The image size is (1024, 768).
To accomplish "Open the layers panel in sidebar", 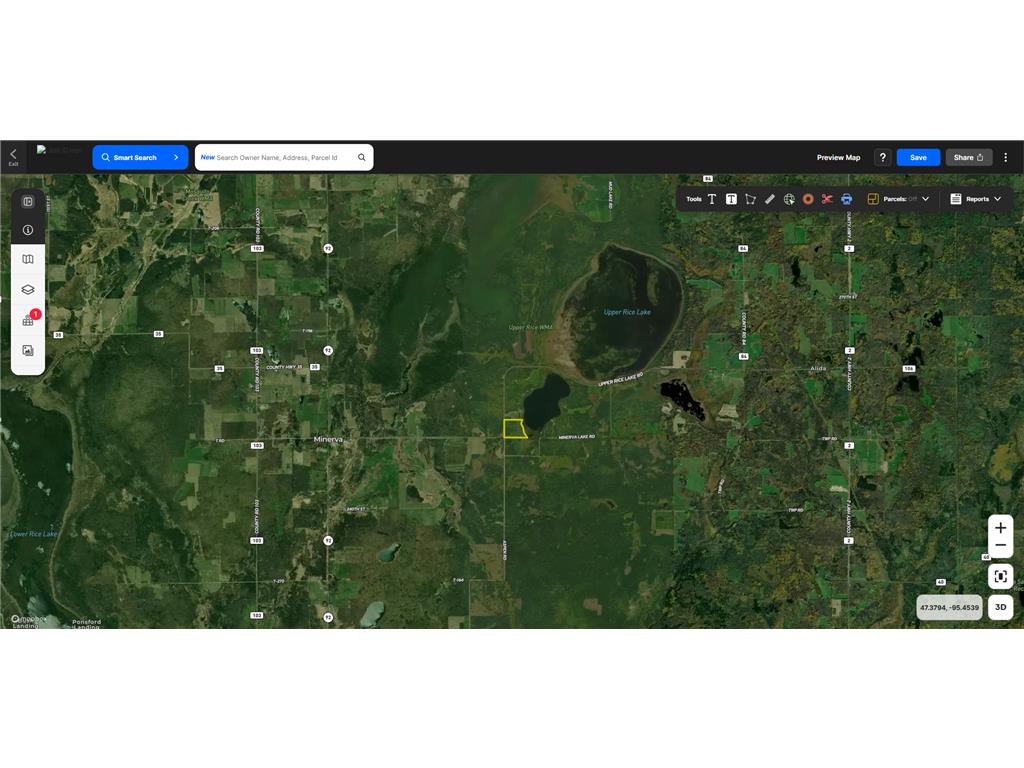I will 28,290.
